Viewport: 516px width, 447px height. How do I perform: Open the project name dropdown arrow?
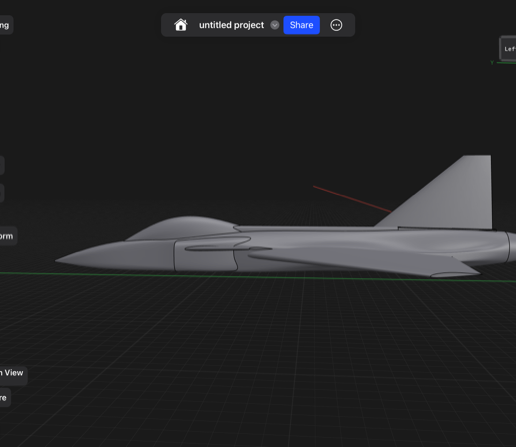(275, 25)
